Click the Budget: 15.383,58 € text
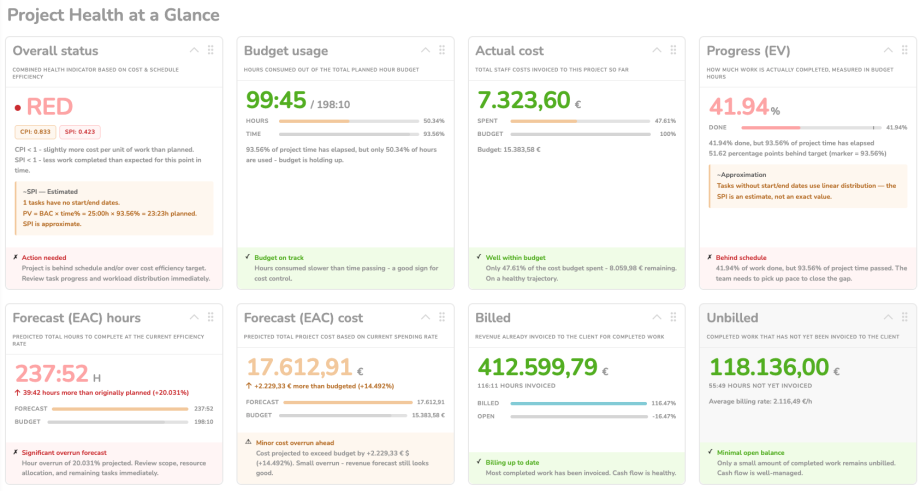920x491 pixels. click(509, 150)
